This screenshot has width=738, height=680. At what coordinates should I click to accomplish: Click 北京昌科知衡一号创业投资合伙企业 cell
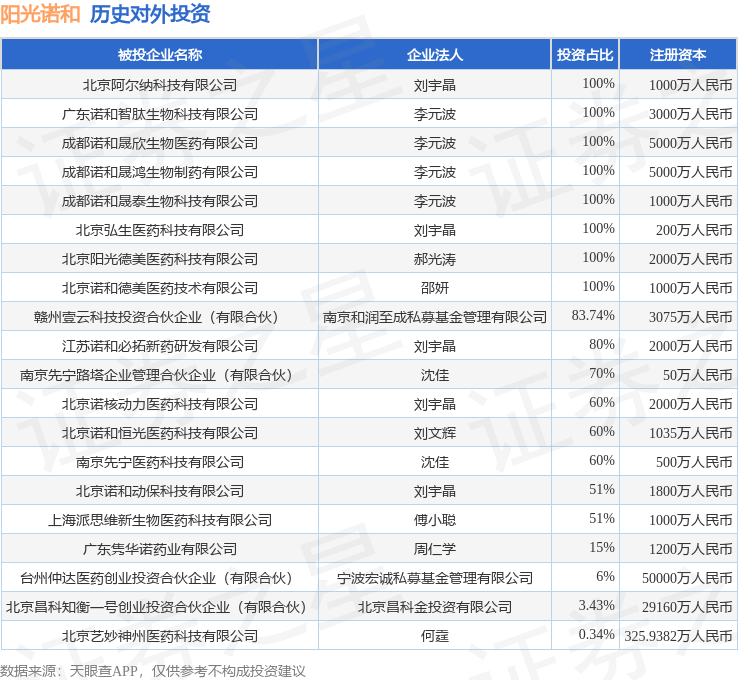(x=160, y=607)
